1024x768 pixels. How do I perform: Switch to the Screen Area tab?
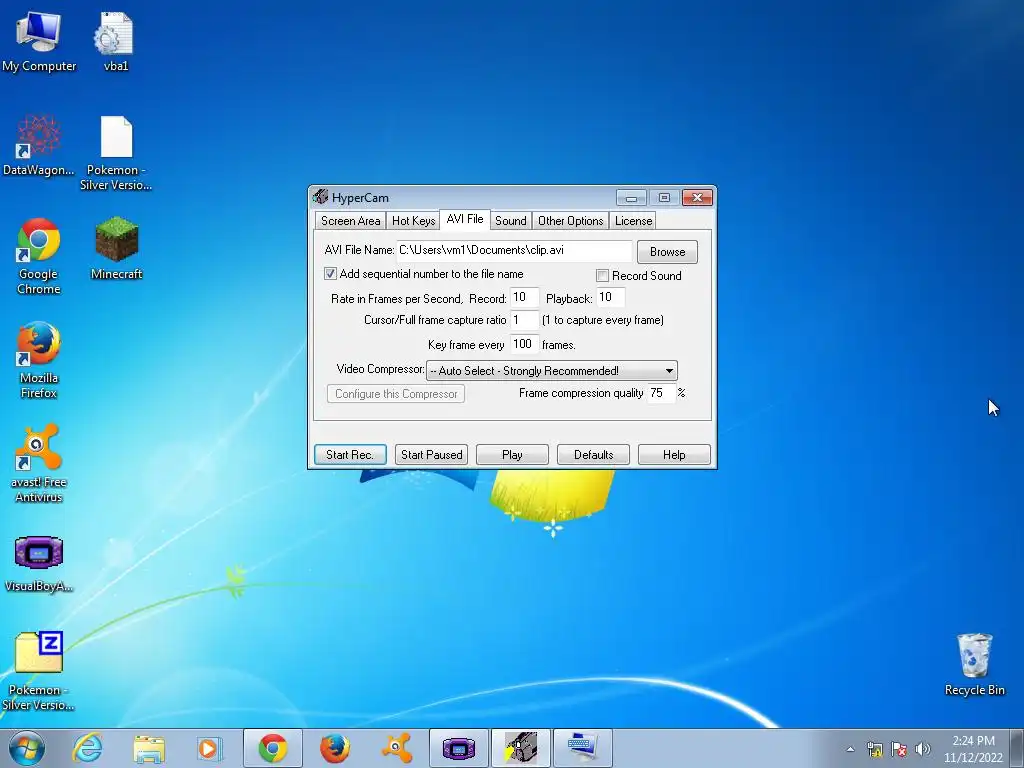[350, 221]
